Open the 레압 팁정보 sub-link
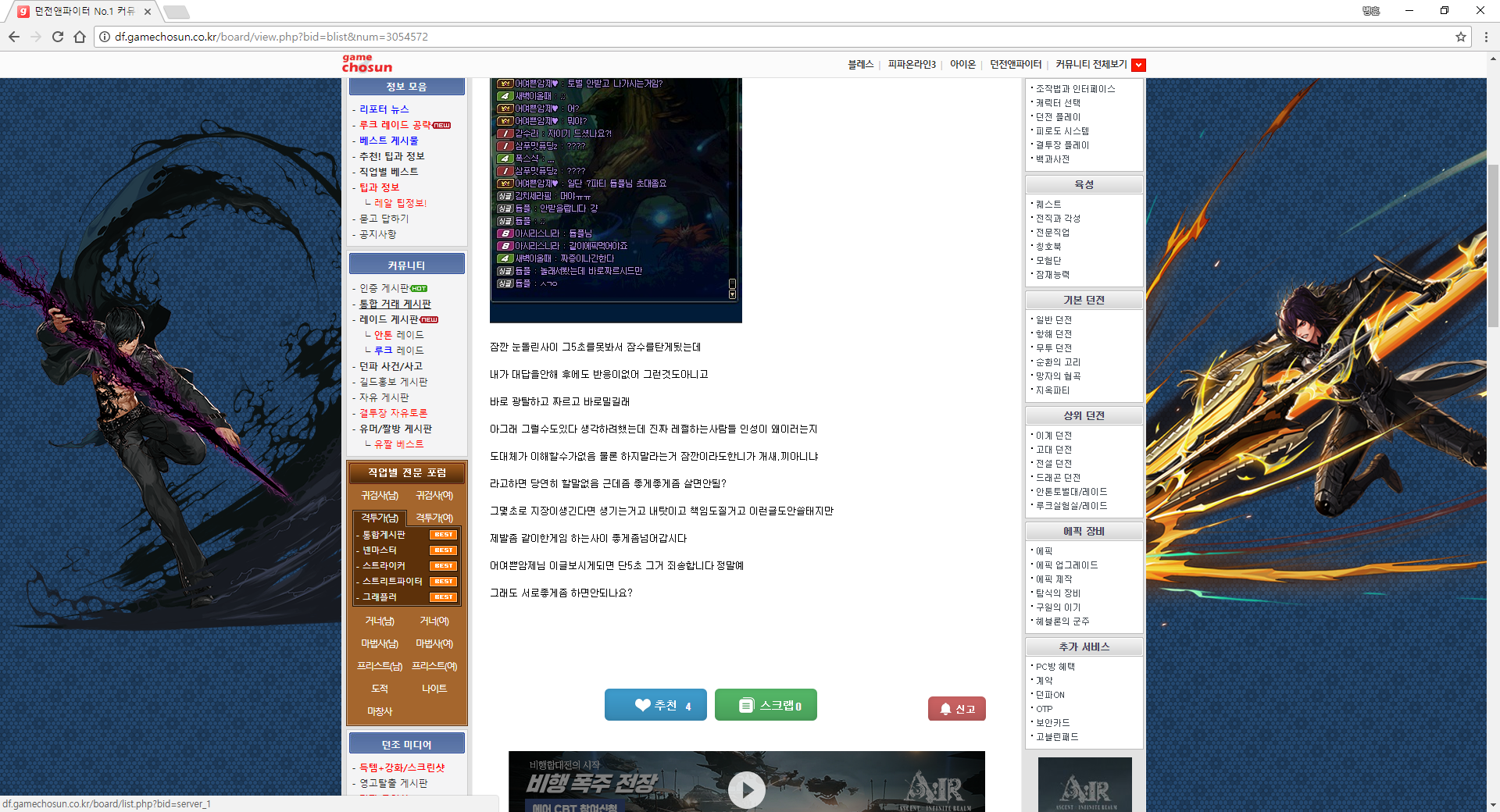Screen dimensions: 1500x812 coord(400,203)
